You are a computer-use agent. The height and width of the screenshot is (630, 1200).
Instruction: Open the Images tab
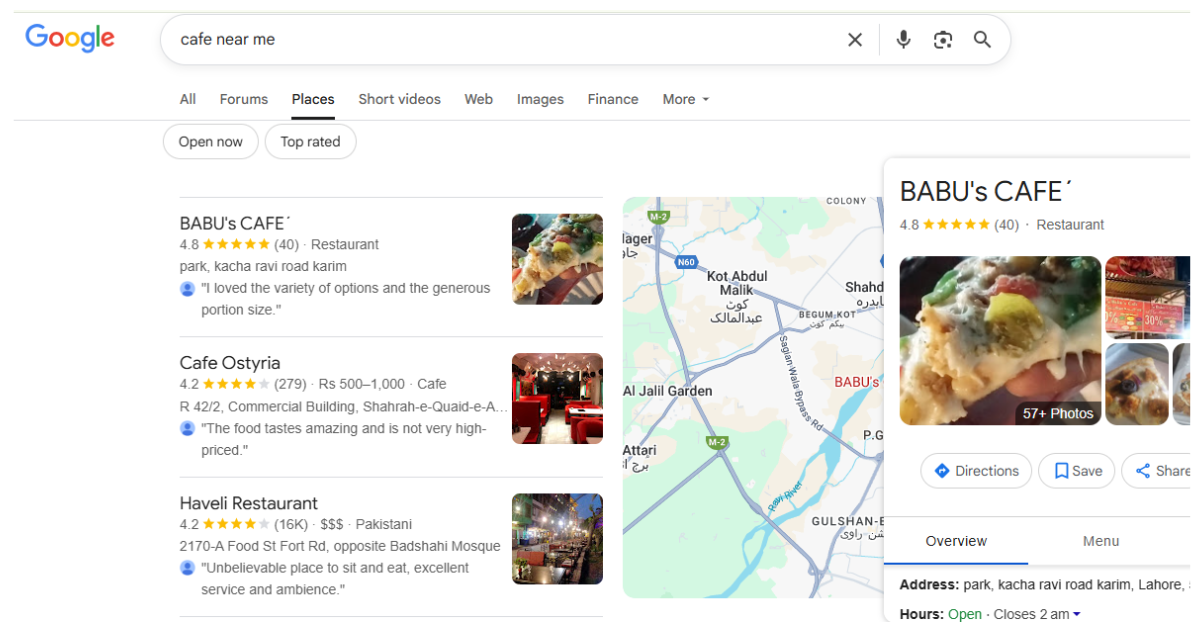pyautogui.click(x=540, y=99)
